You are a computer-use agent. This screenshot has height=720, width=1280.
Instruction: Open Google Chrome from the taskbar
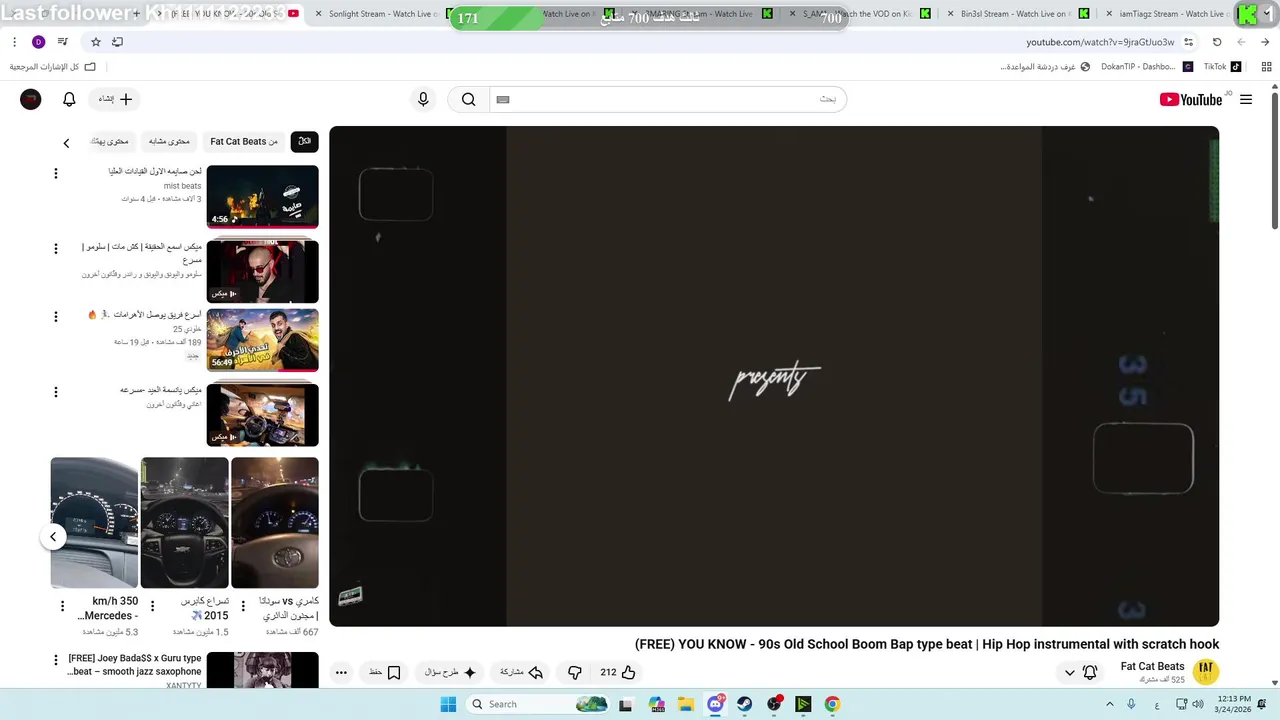[x=832, y=704]
